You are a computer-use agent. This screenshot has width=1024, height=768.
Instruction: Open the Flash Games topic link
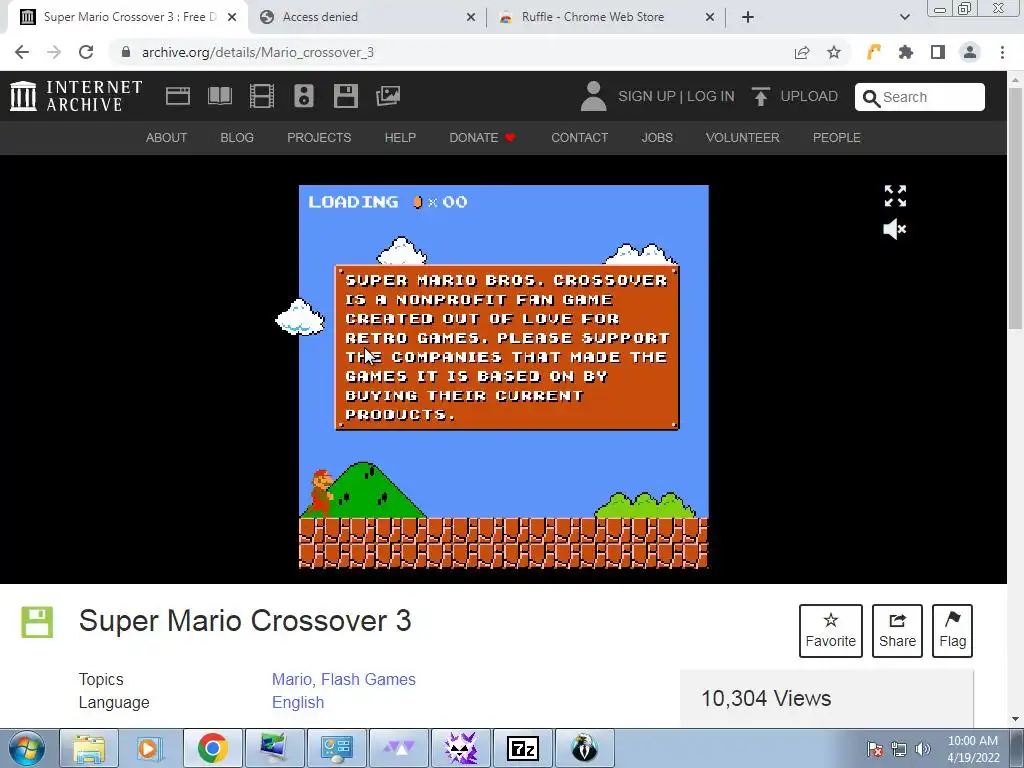[x=368, y=679]
